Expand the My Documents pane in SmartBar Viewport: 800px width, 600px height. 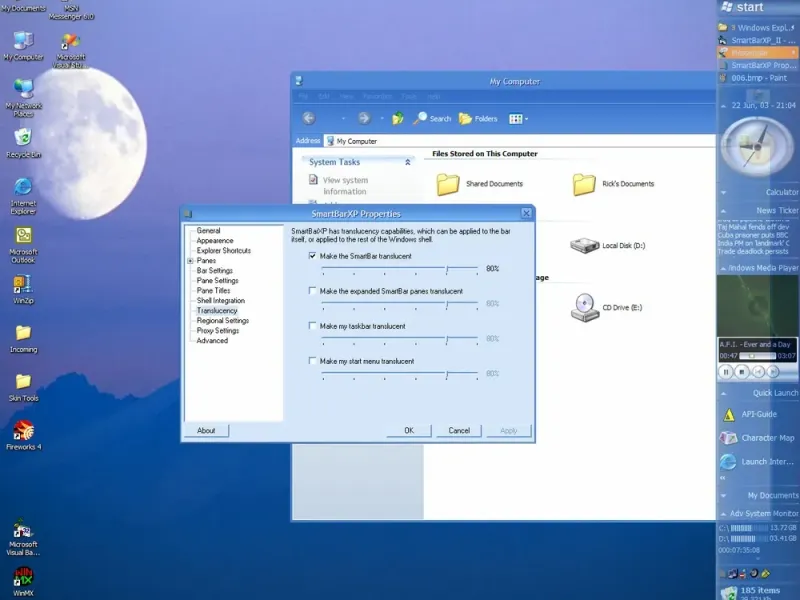point(723,495)
